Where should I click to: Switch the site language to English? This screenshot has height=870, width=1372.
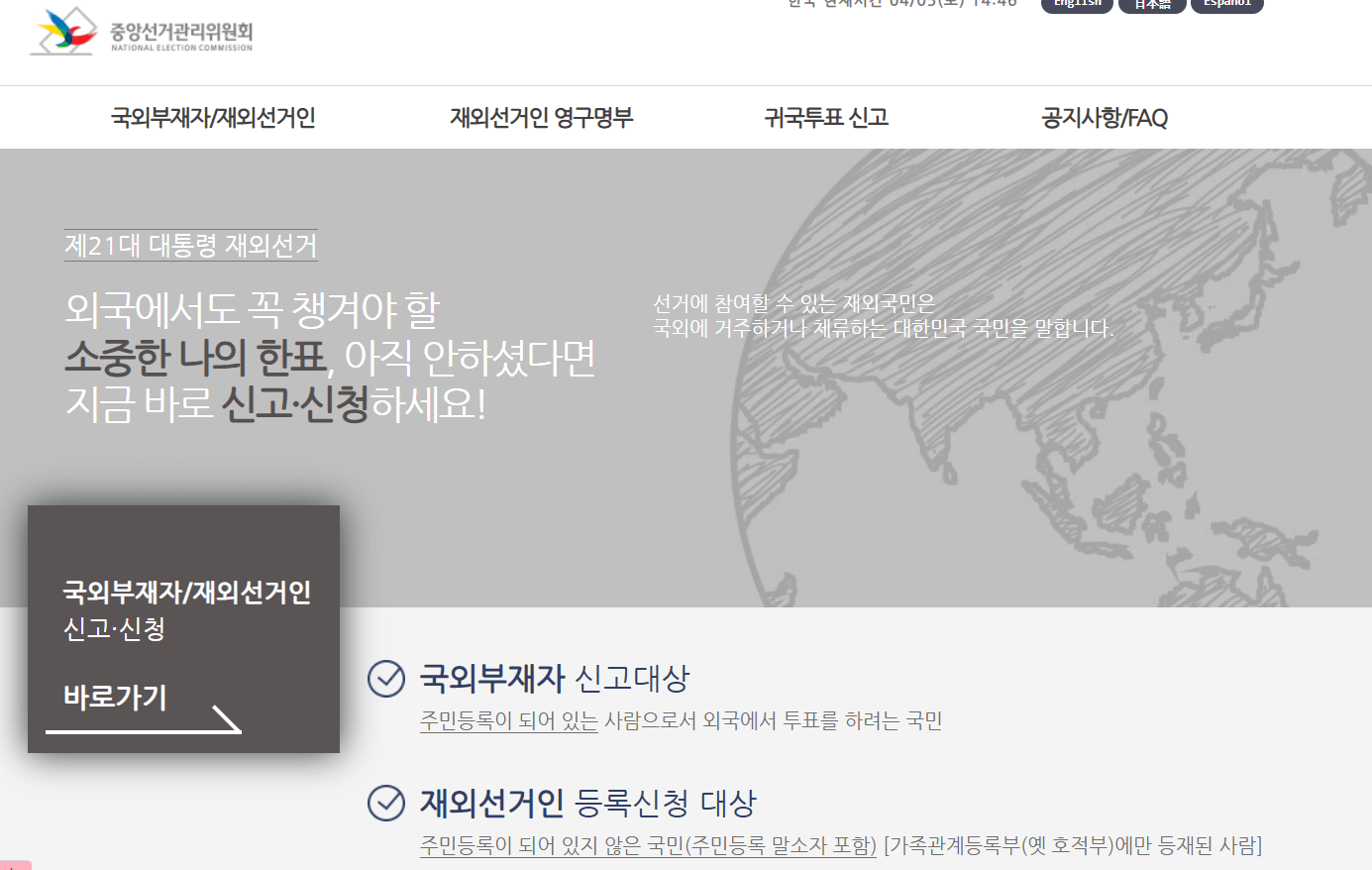point(1077,4)
